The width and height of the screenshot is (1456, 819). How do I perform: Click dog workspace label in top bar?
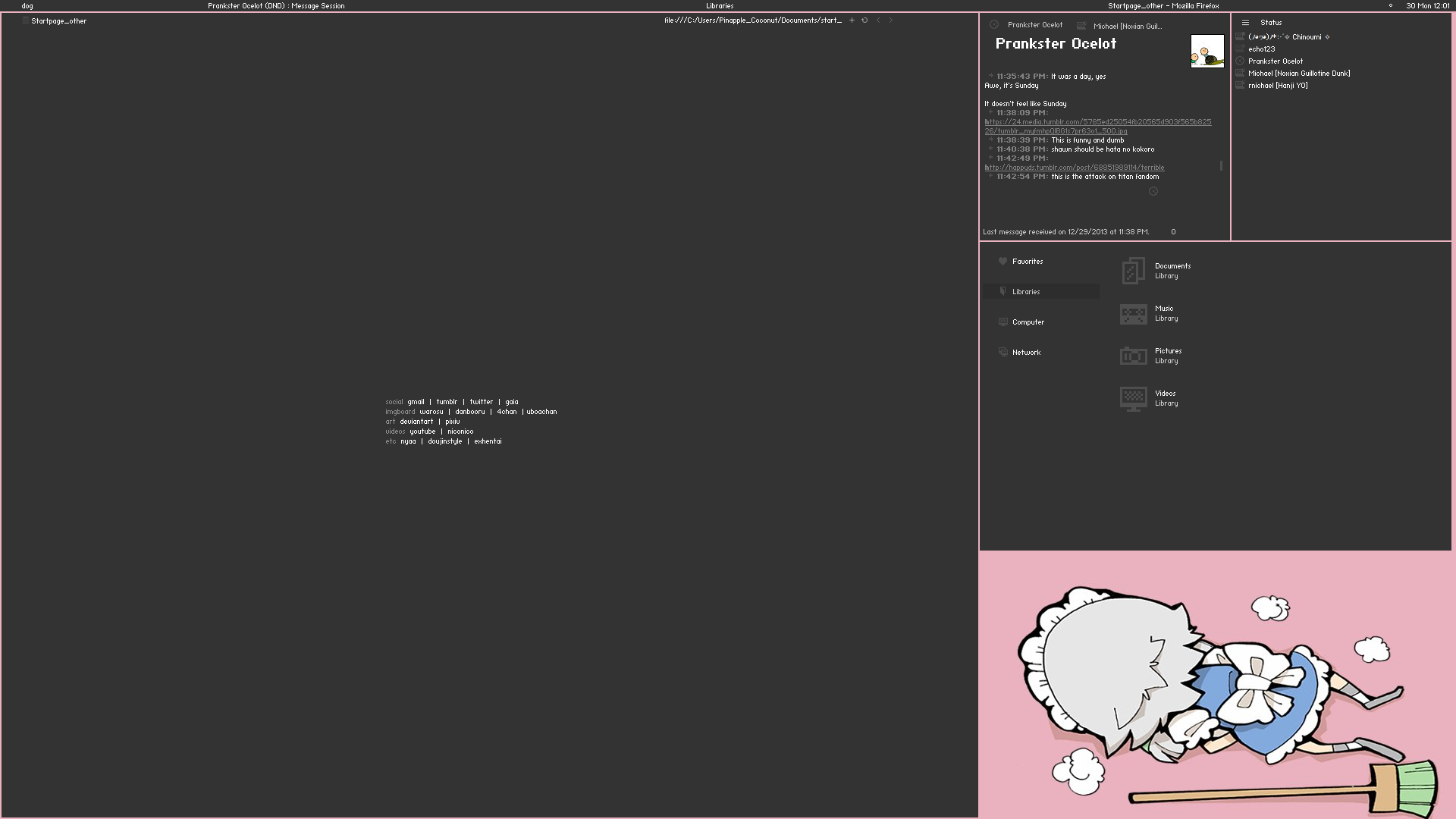(x=27, y=6)
